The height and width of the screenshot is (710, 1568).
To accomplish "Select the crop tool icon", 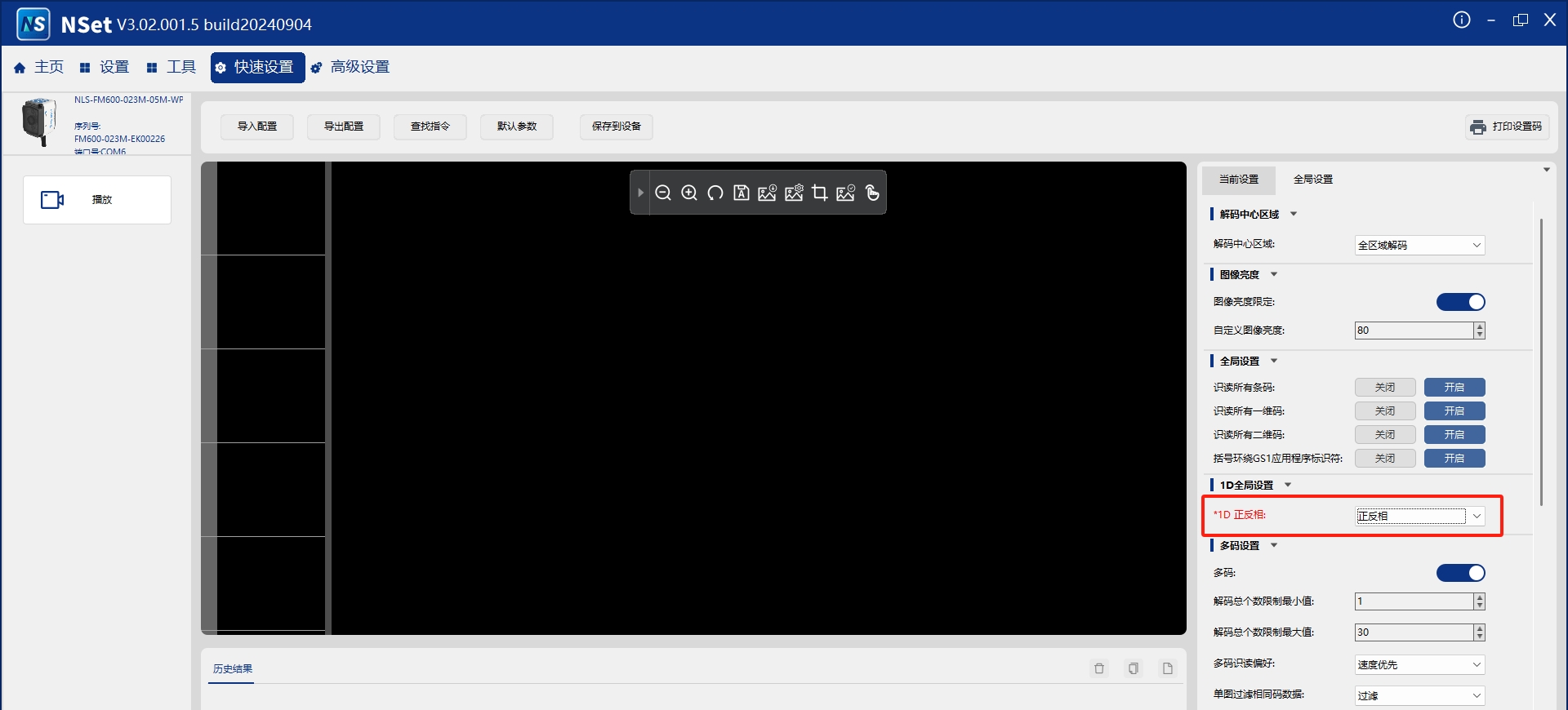I will [820, 193].
